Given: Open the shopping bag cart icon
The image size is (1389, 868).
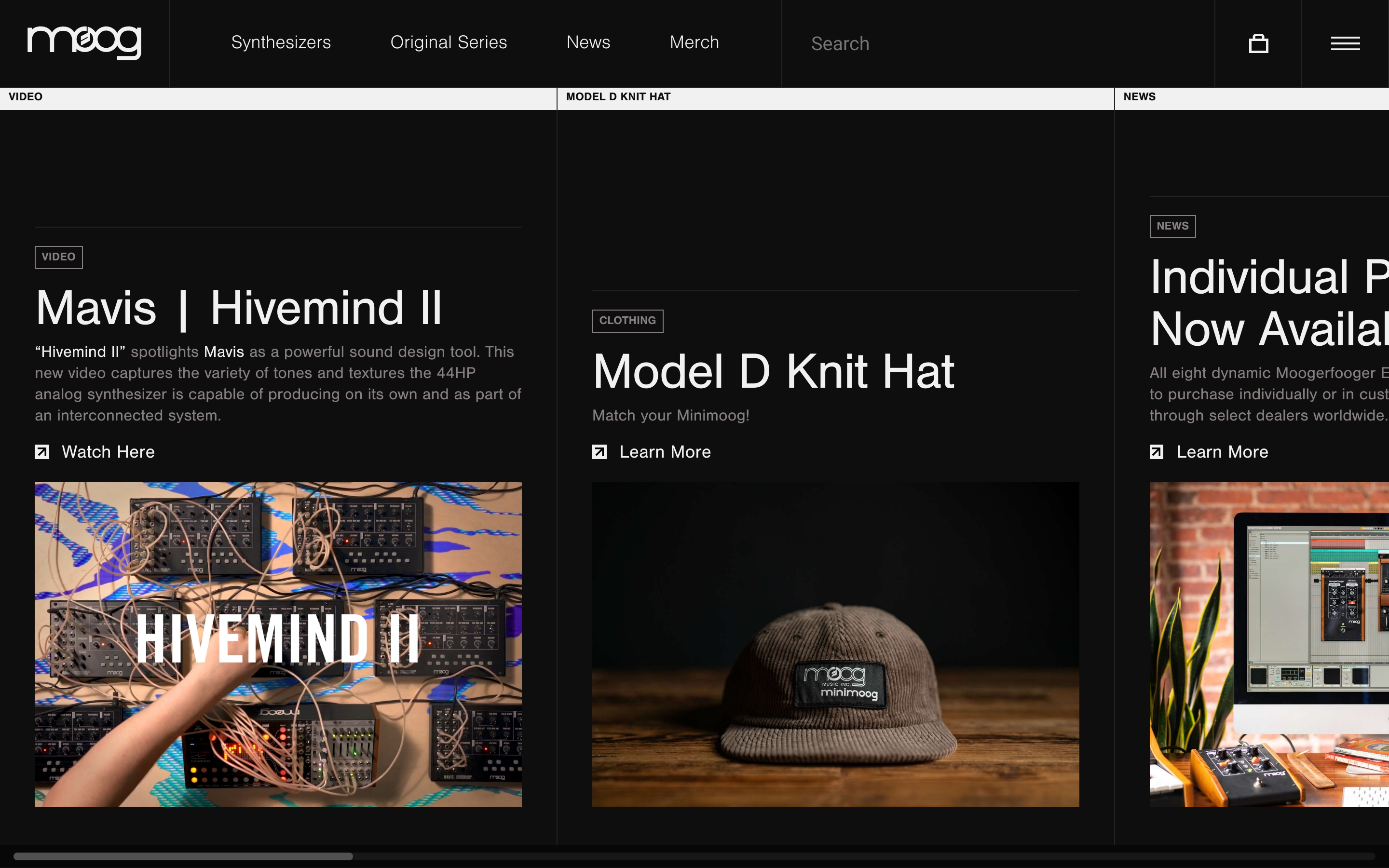Looking at the screenshot, I should (x=1258, y=43).
